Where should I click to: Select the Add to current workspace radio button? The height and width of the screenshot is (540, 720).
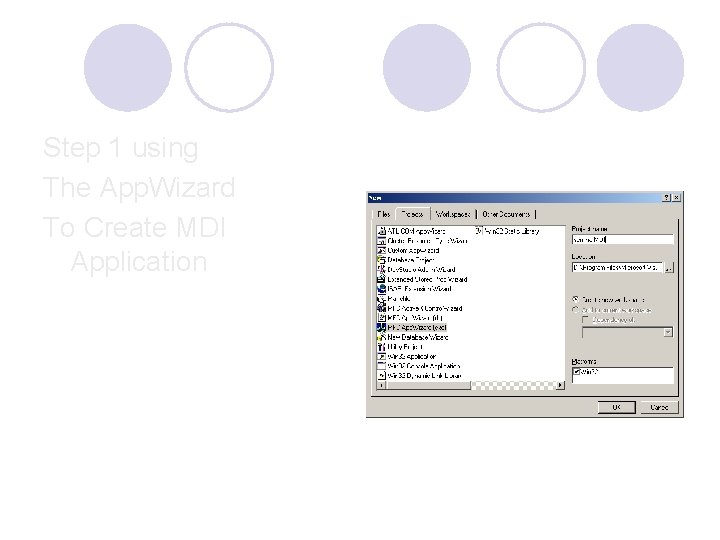[x=575, y=310]
